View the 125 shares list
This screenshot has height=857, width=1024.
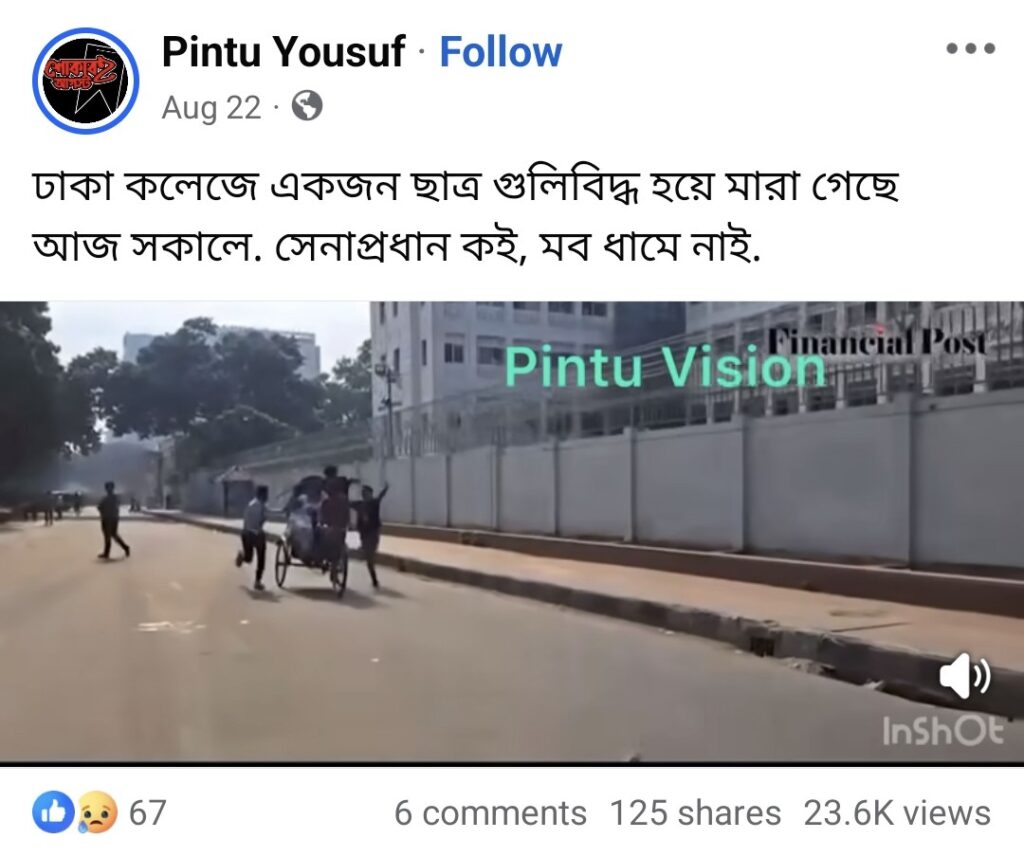tap(695, 813)
